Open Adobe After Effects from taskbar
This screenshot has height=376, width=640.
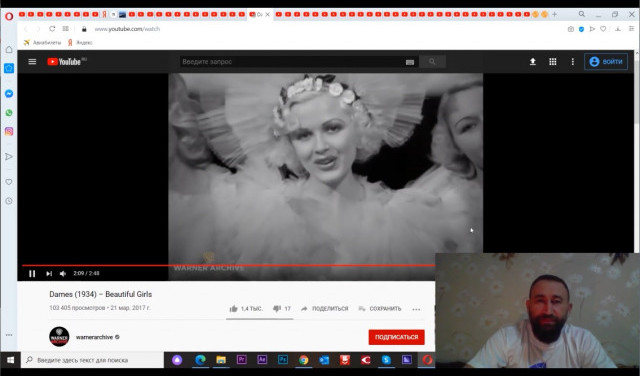262,360
